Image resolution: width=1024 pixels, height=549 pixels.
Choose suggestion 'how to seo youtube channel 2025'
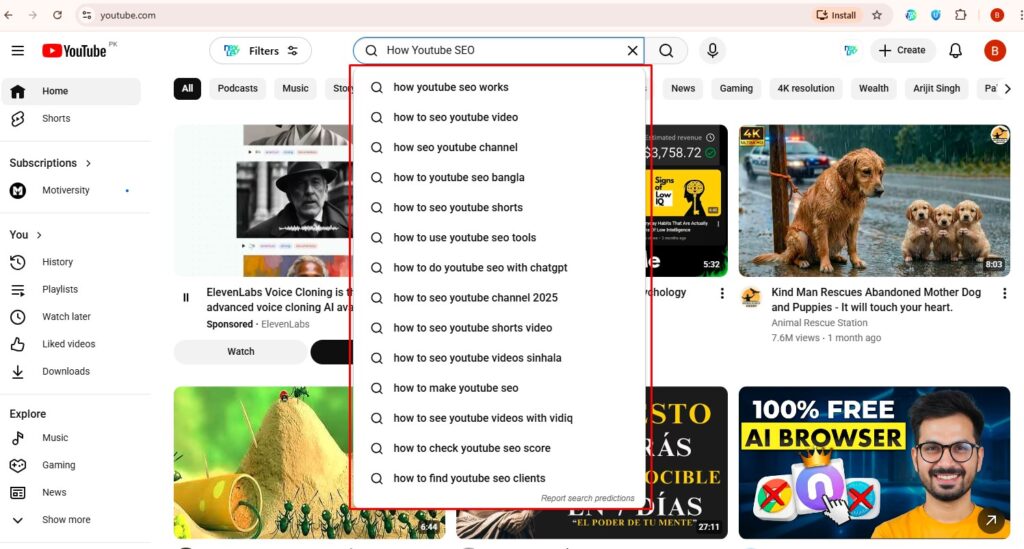pyautogui.click(x=499, y=298)
